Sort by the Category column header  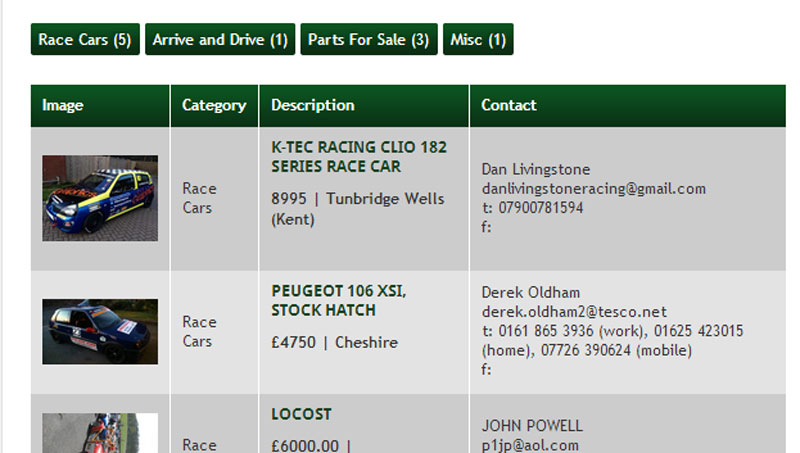pos(214,106)
